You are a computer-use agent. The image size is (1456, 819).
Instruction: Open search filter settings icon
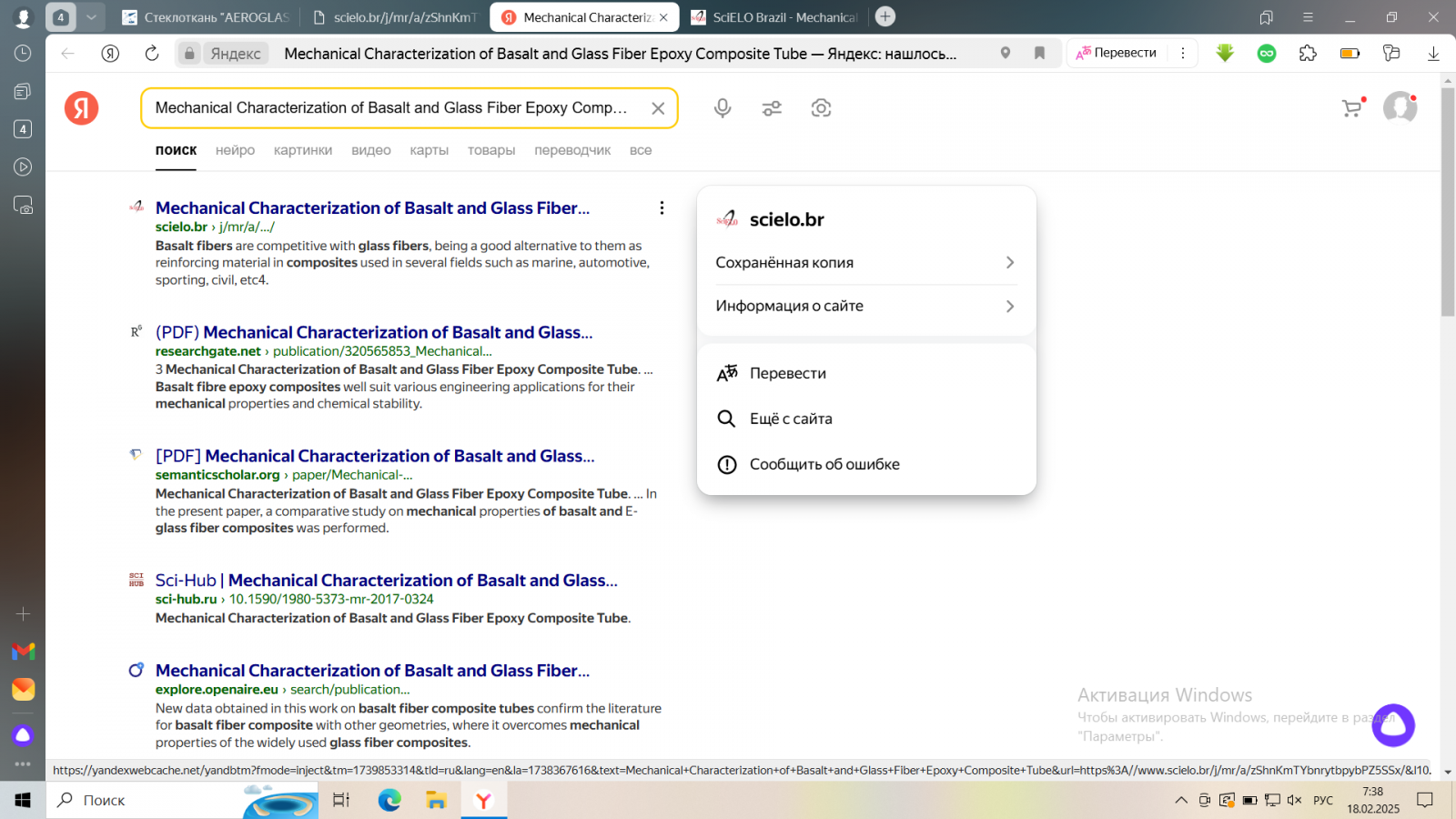pos(772,108)
